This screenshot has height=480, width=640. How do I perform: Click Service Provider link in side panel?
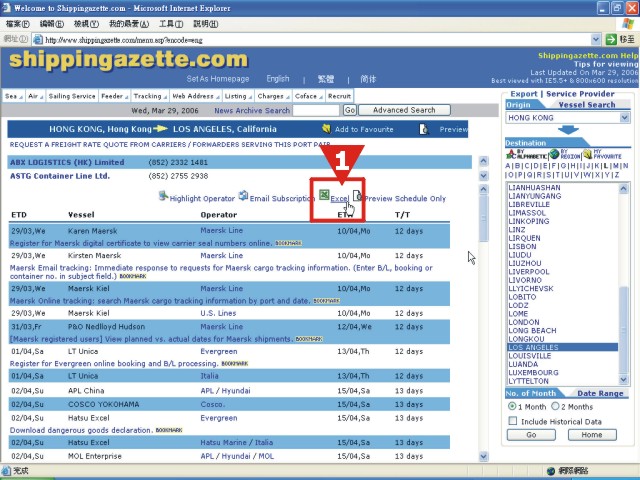tap(580, 93)
